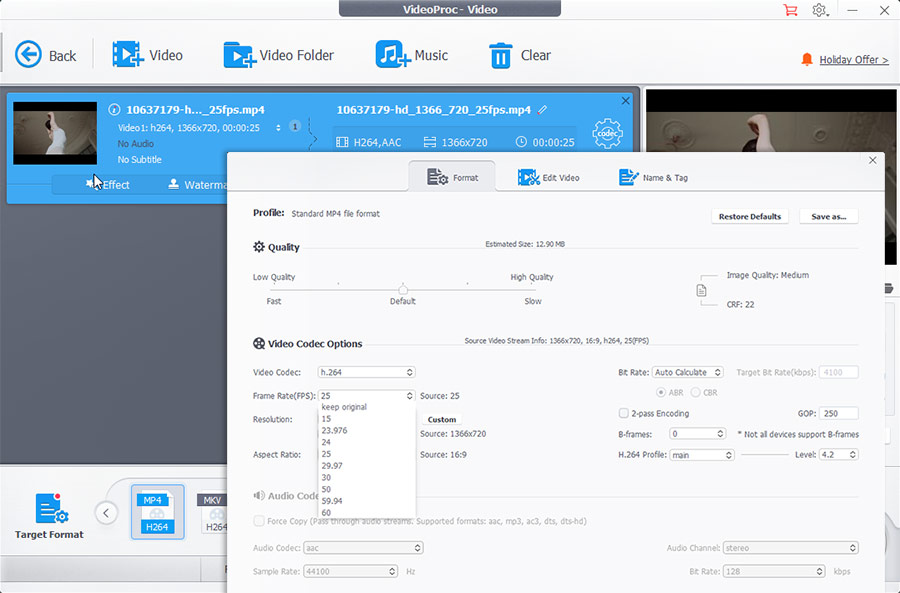Viewport: 900px width, 593px height.
Task: Set quality slider to Low Quality Fast end
Action: pos(274,290)
